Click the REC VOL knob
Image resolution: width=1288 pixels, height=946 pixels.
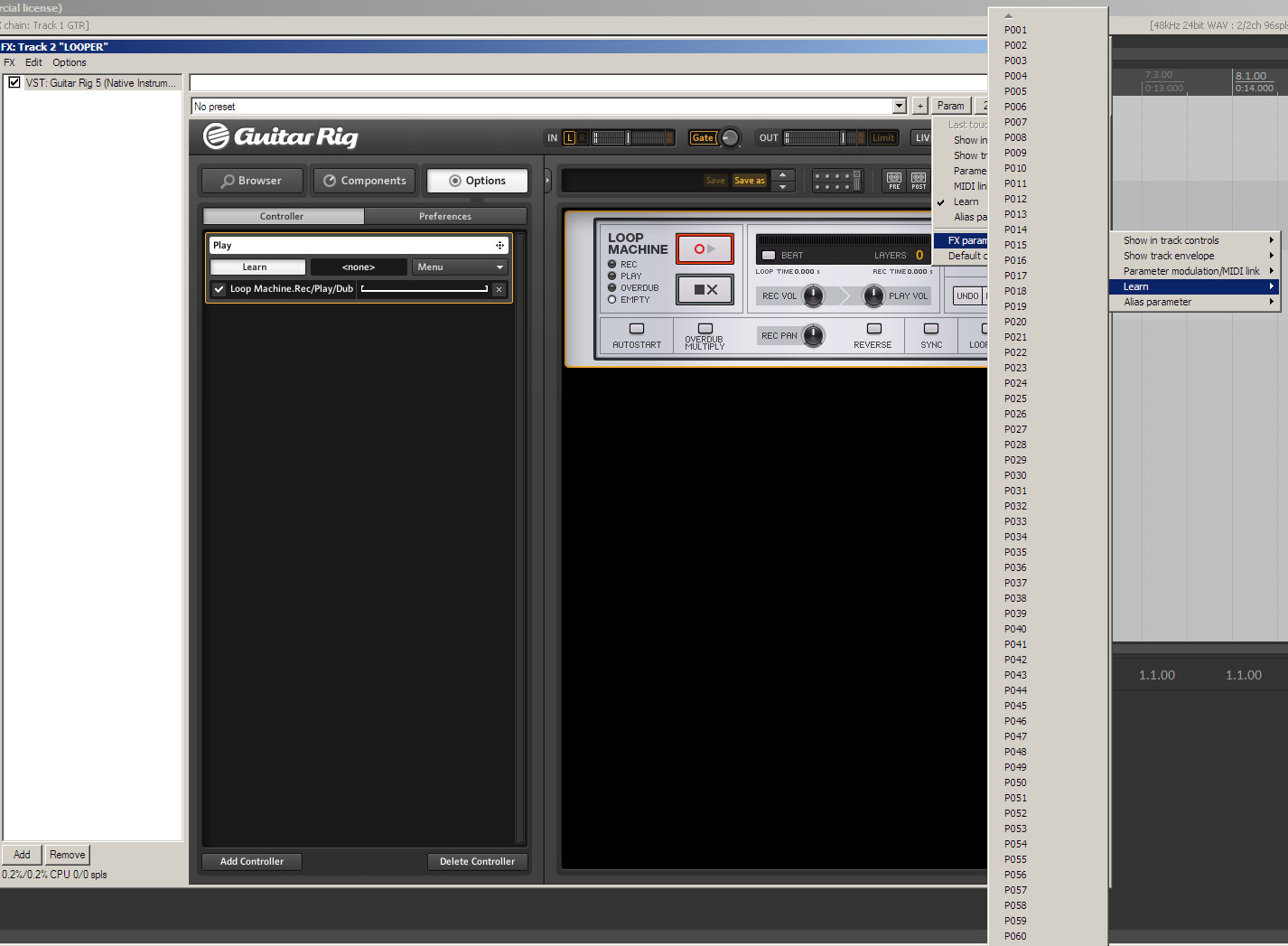(x=814, y=295)
